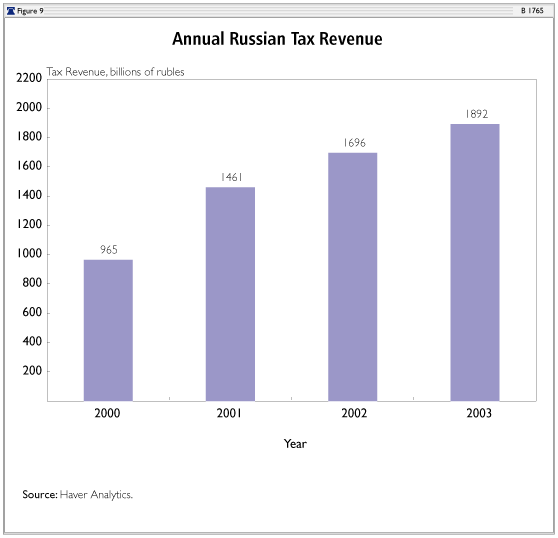Screen dimensions: 558x538
Task: Click the Annual Russian Tax Revenue title
Action: 277,39
